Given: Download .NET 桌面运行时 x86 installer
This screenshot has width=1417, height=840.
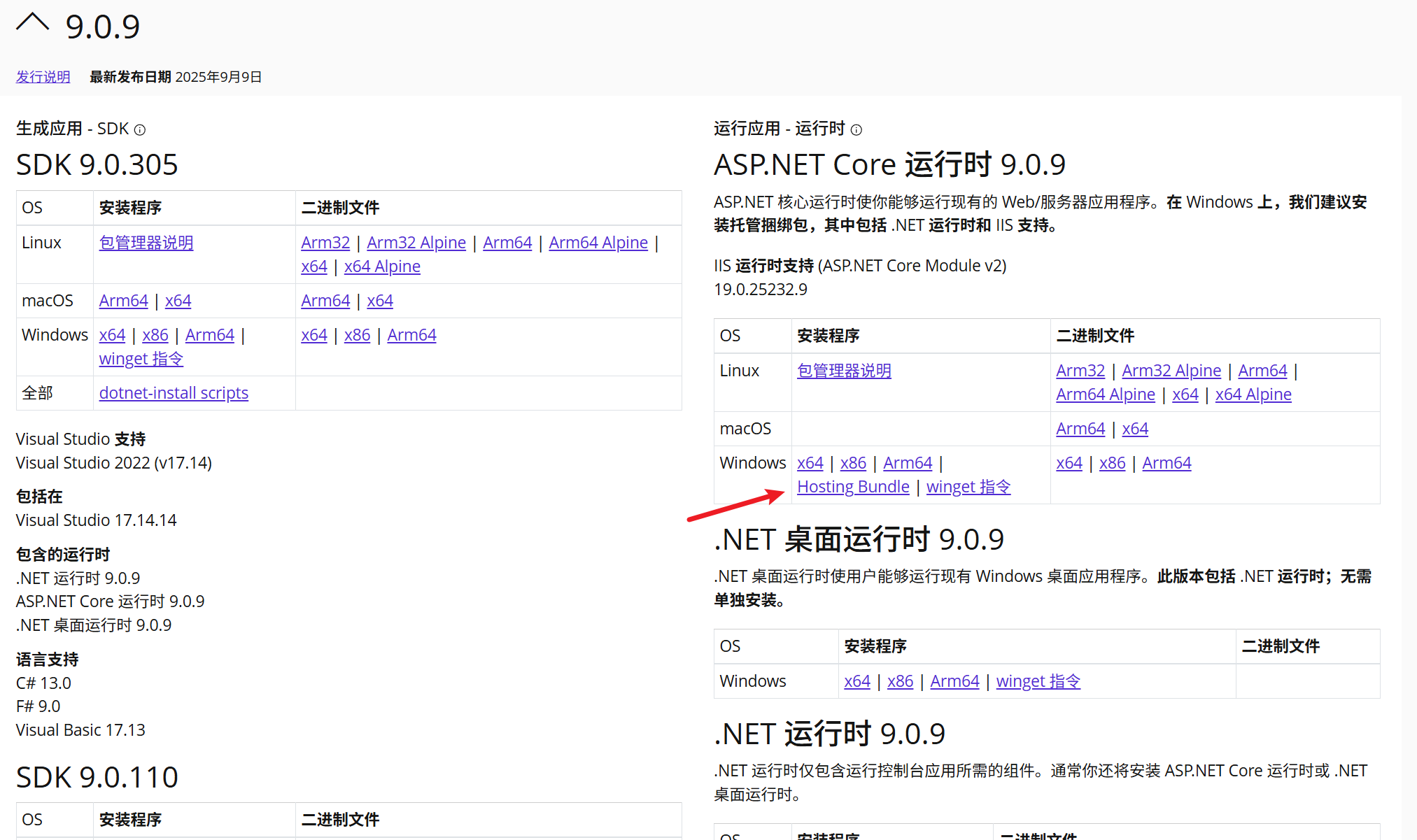Looking at the screenshot, I should [x=900, y=681].
